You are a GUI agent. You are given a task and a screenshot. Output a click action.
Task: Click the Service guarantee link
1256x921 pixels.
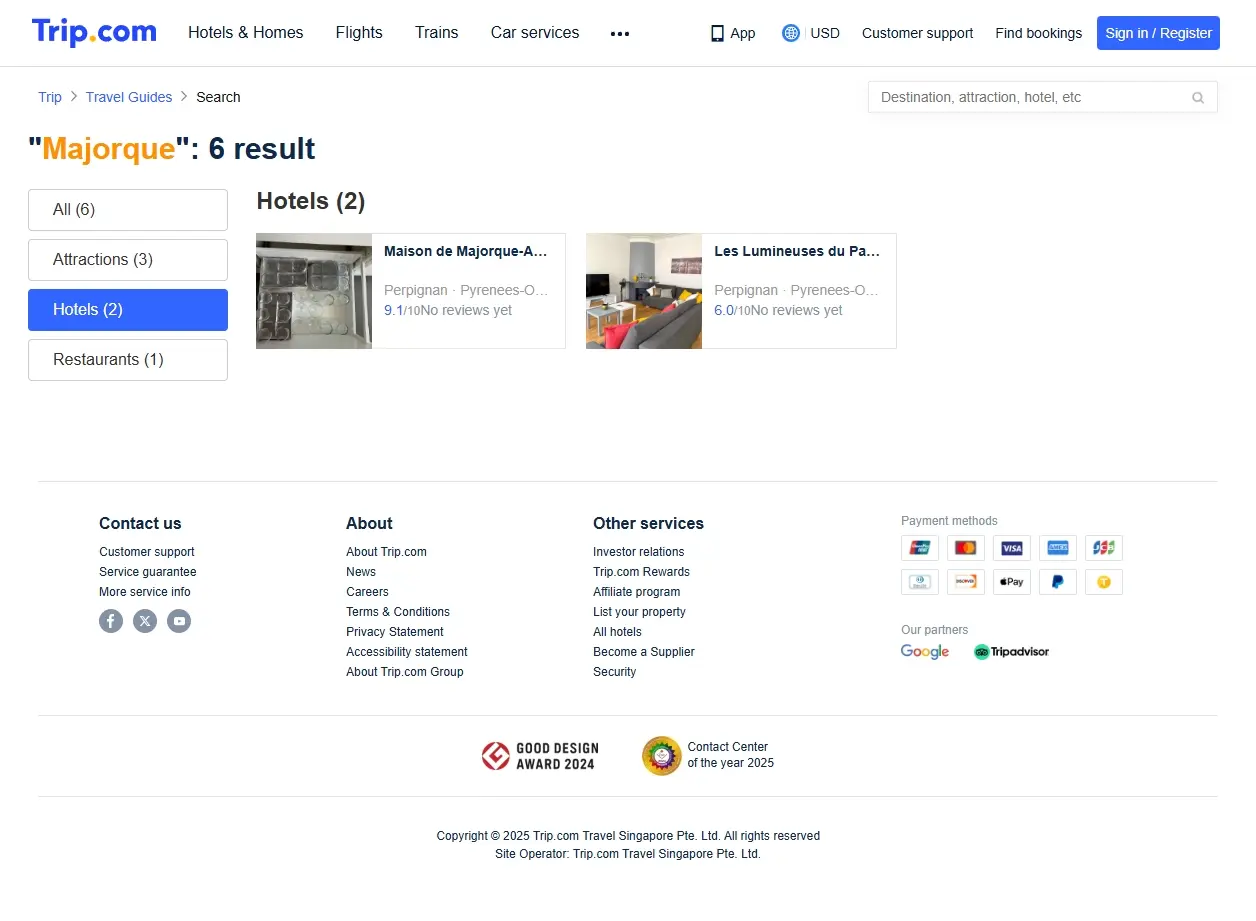tap(148, 572)
